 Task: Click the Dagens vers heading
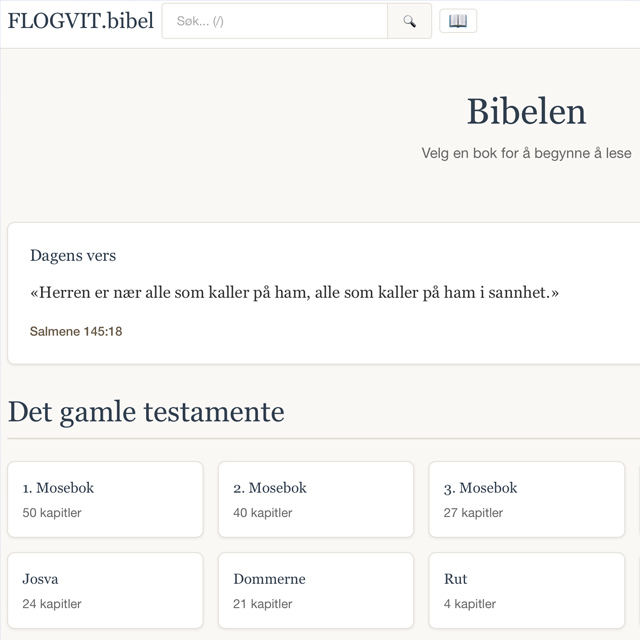pos(73,256)
